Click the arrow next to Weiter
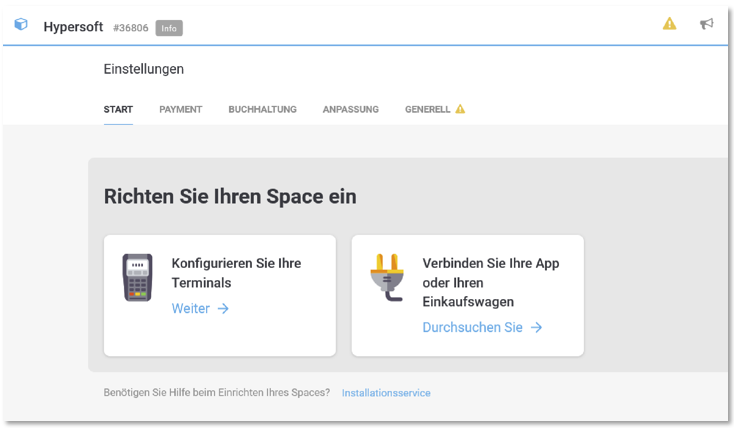This screenshot has height=428, width=734. click(223, 309)
